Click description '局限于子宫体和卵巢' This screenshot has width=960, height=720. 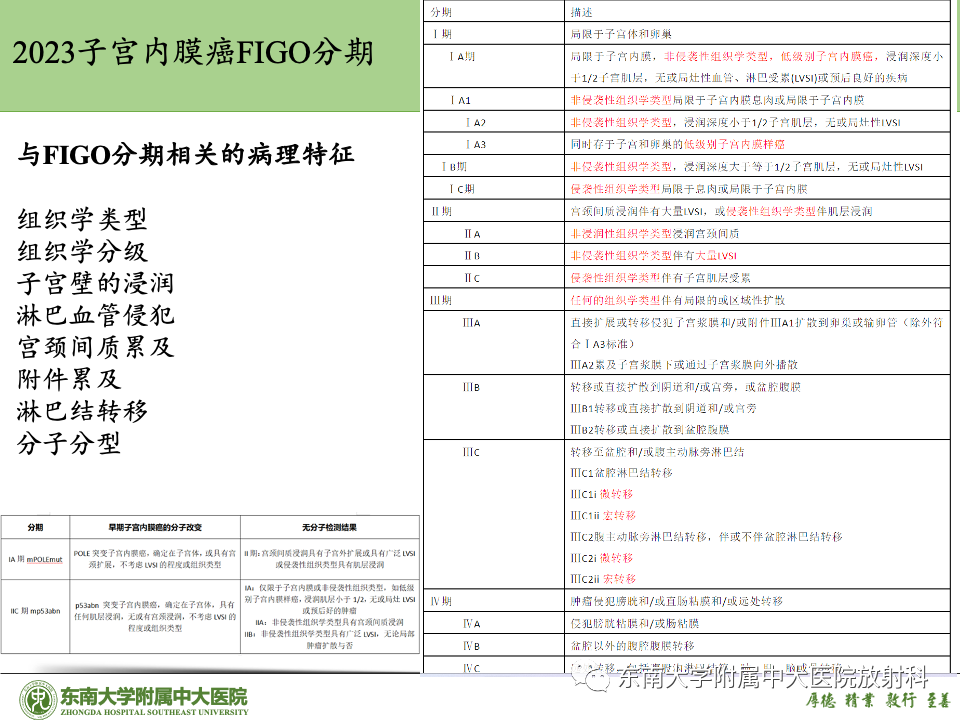coord(621,34)
